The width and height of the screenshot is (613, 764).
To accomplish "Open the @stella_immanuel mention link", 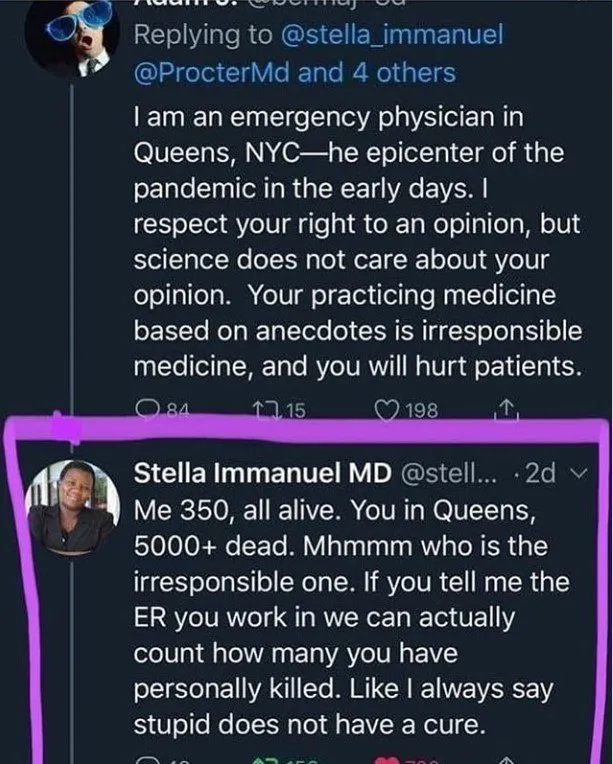I will 392,35.
